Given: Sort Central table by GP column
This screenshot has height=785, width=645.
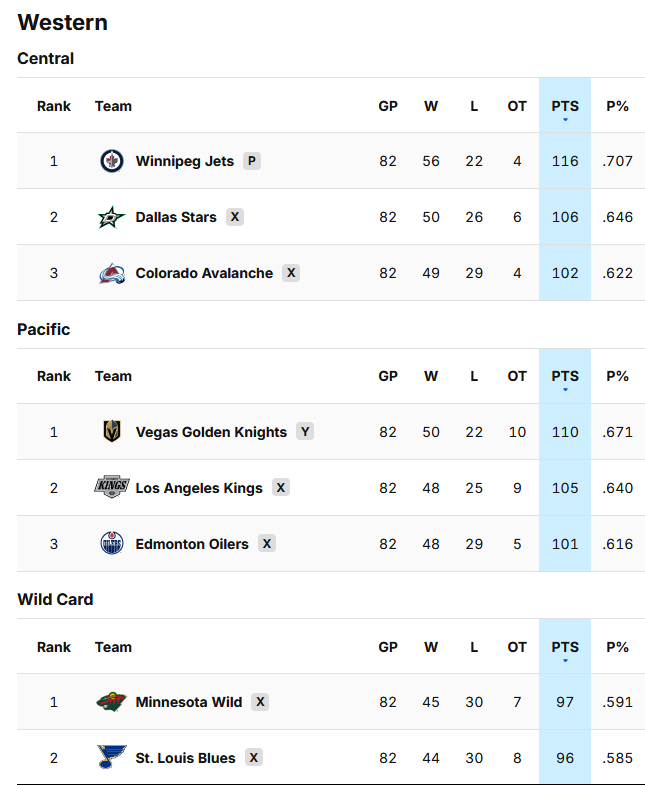Looking at the screenshot, I should [x=388, y=106].
